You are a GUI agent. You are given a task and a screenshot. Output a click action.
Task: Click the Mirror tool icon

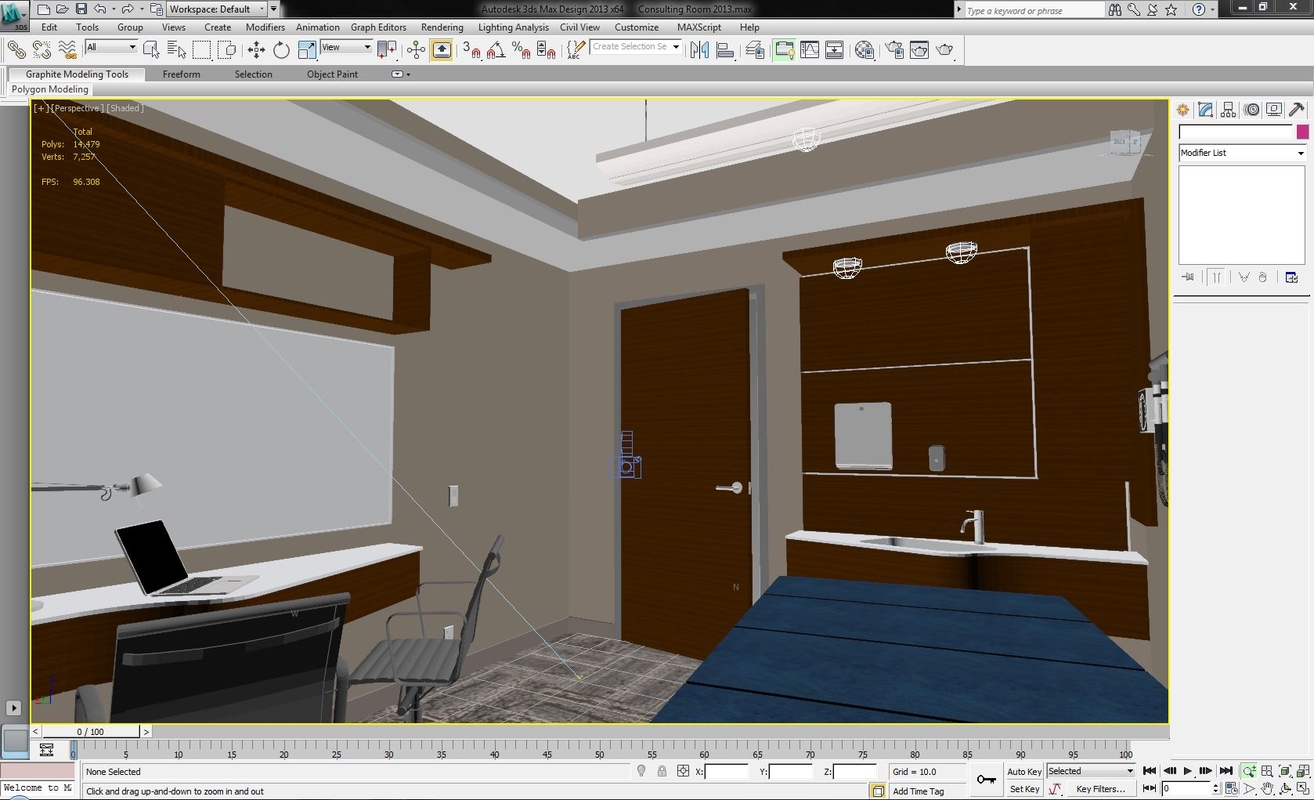[700, 49]
